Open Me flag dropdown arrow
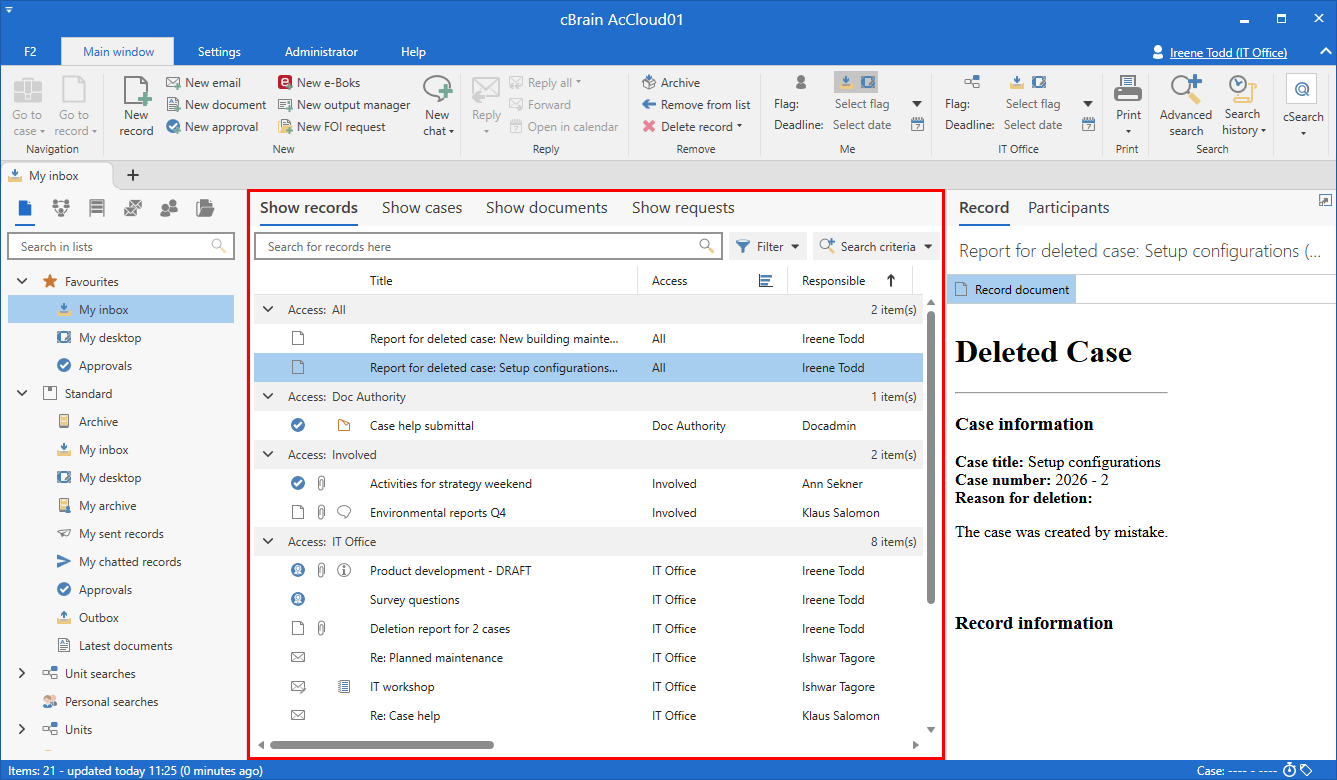 click(917, 104)
